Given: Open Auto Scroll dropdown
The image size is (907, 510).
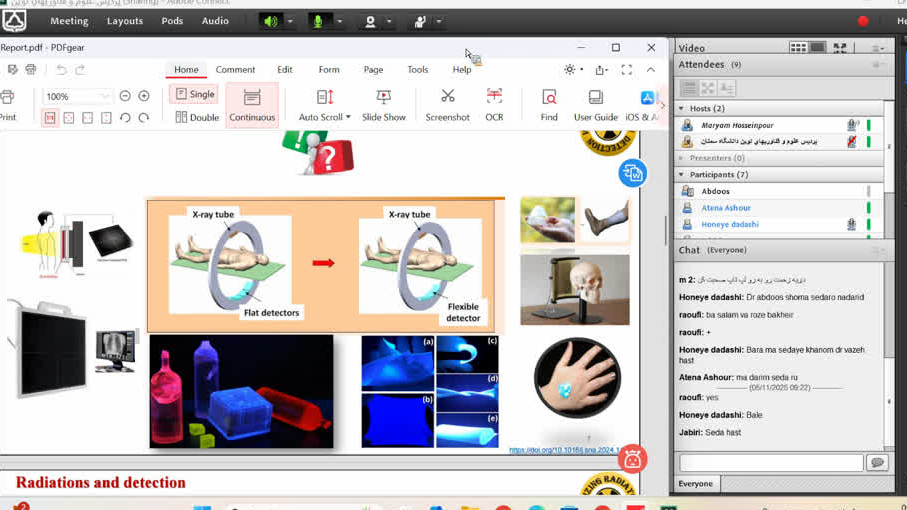Looking at the screenshot, I should [325, 105].
